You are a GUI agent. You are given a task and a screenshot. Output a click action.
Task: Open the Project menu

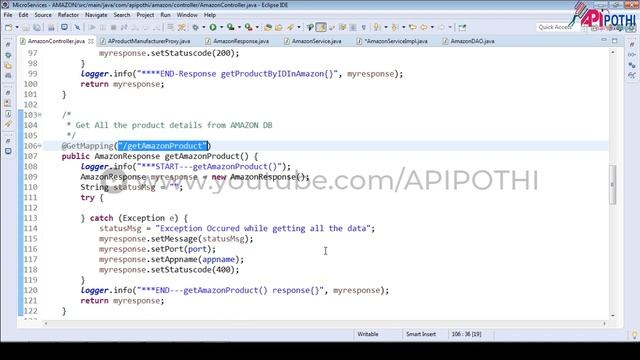(145, 15)
